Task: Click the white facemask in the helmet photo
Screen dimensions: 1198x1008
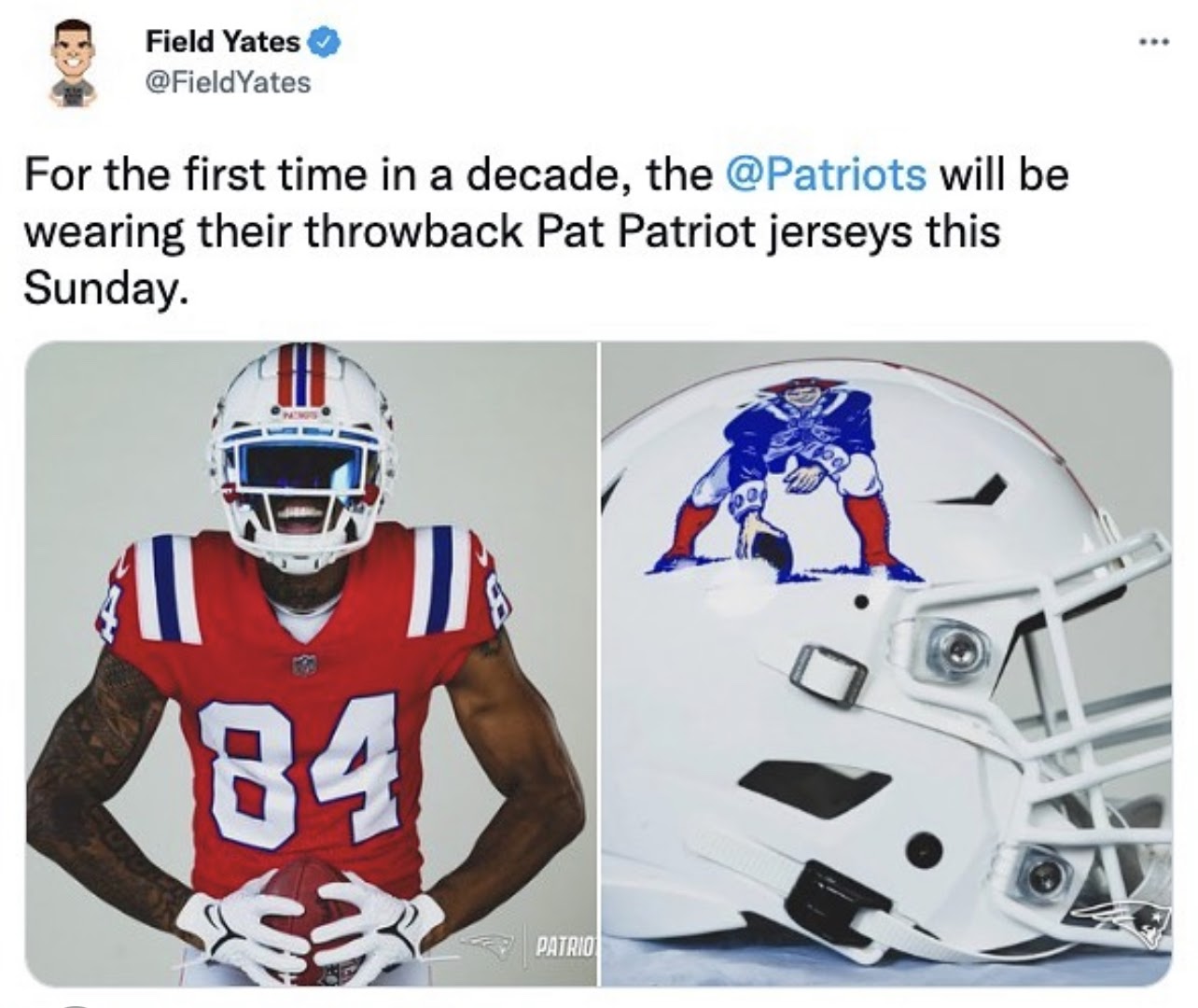Action: [1054, 728]
